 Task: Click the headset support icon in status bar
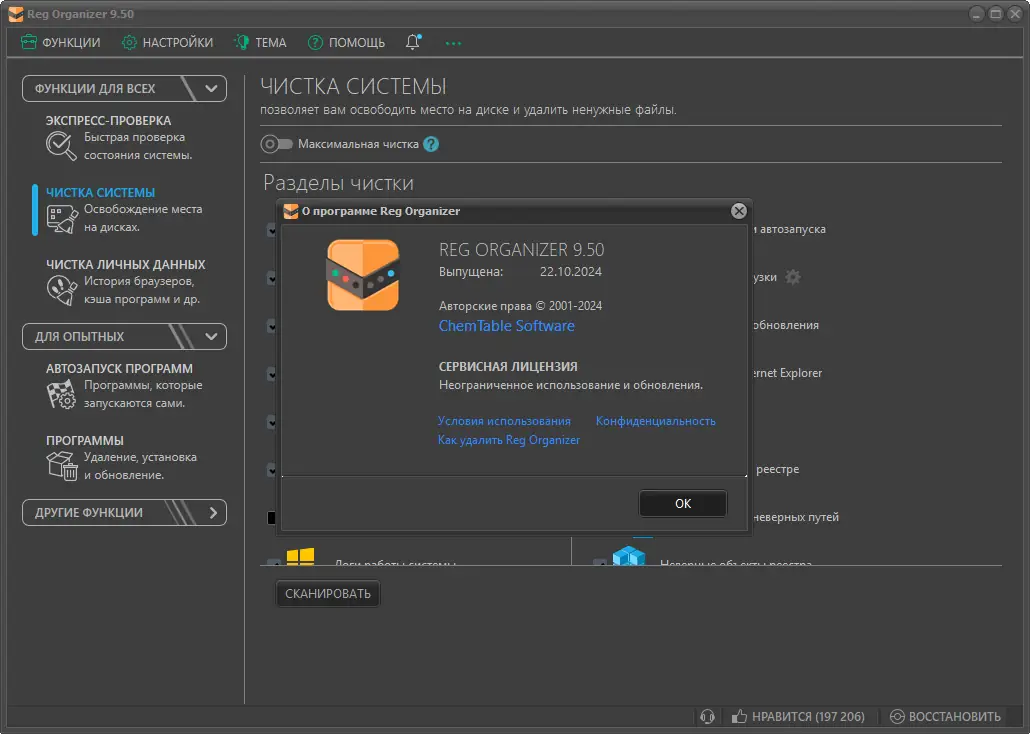707,716
